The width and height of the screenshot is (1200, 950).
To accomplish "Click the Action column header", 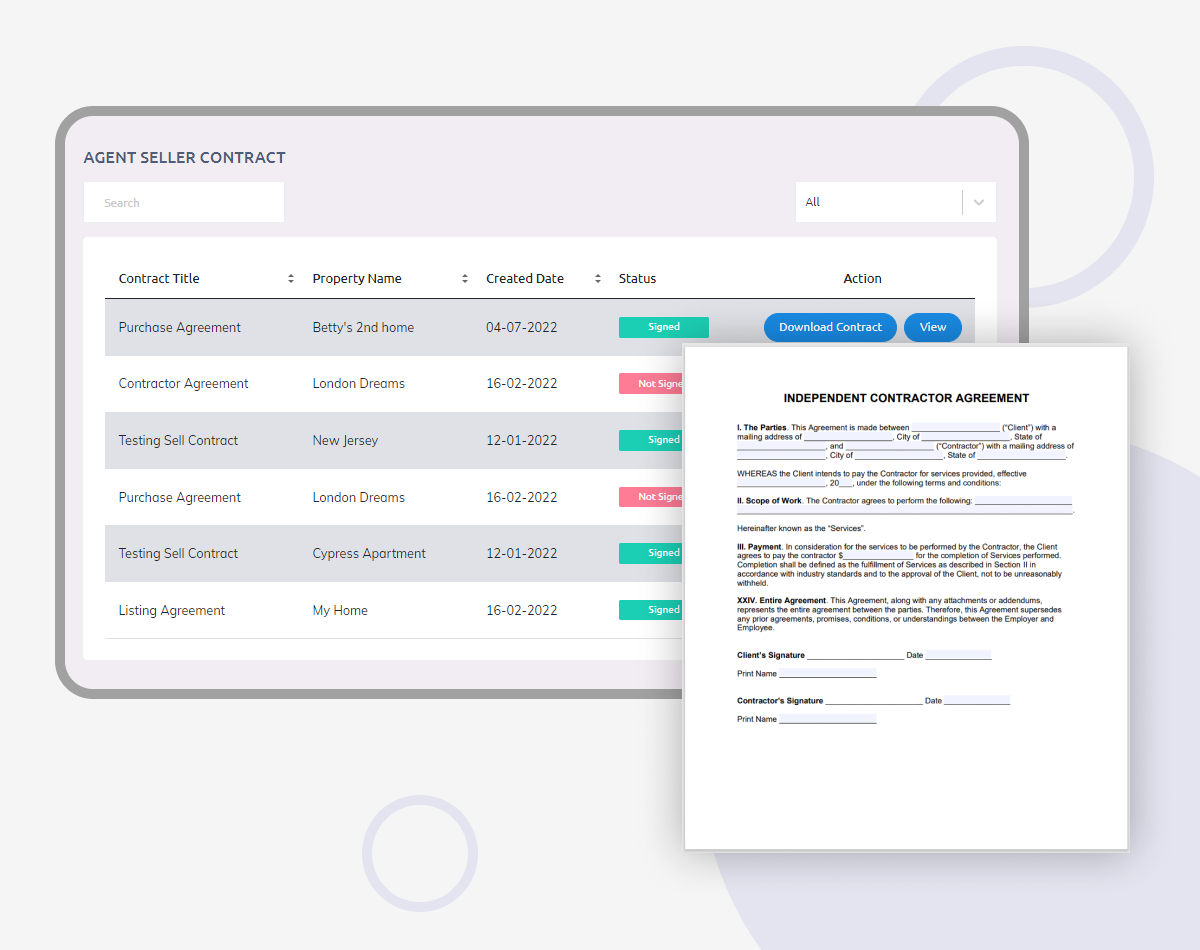I will point(862,279).
